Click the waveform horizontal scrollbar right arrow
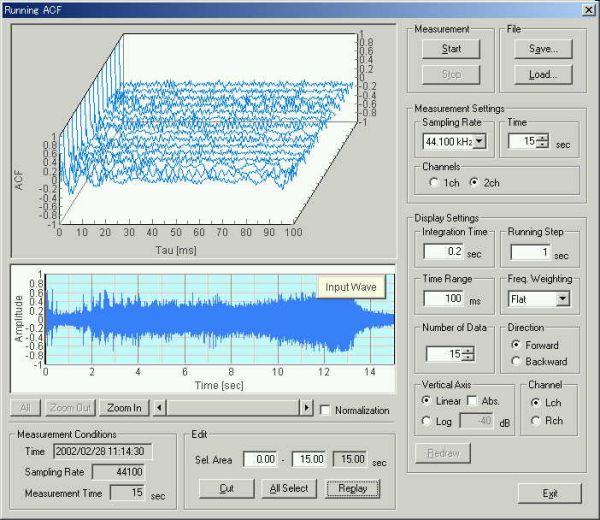 (307, 408)
